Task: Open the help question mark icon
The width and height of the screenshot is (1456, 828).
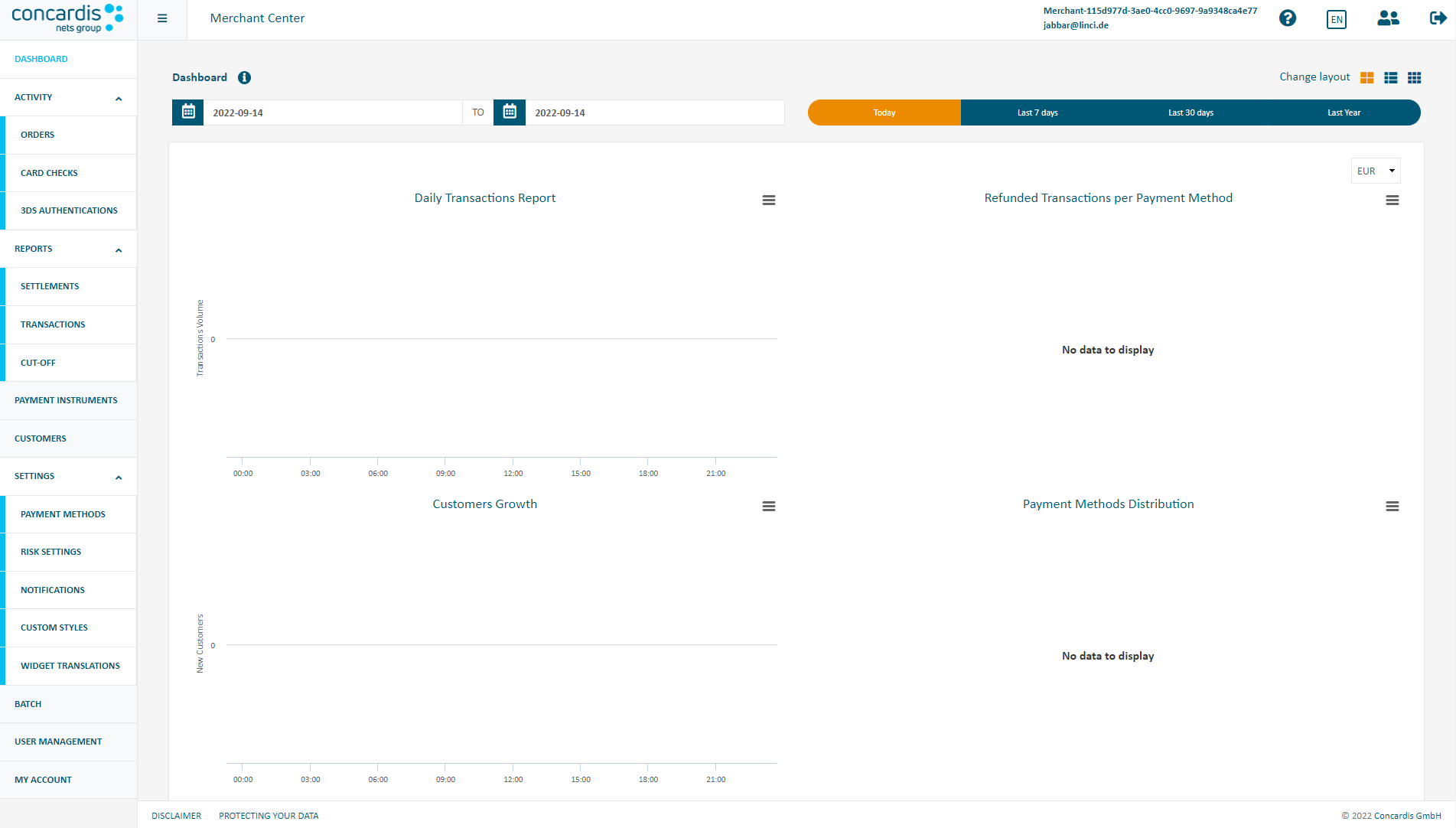Action: coord(1288,18)
